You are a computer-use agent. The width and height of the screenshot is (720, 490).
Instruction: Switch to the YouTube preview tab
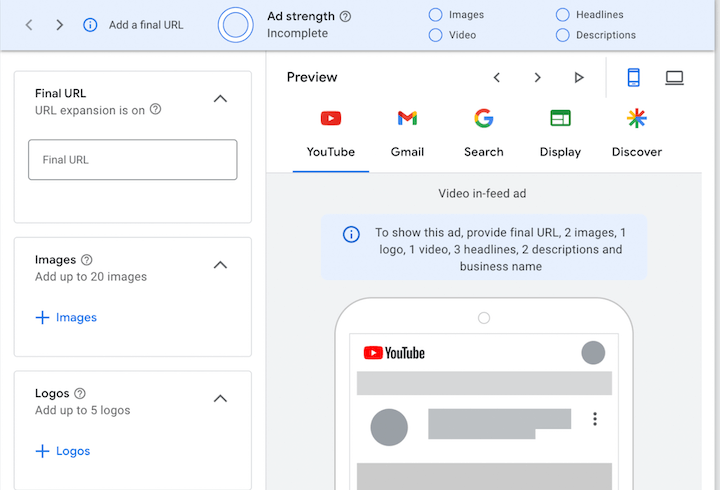331,139
